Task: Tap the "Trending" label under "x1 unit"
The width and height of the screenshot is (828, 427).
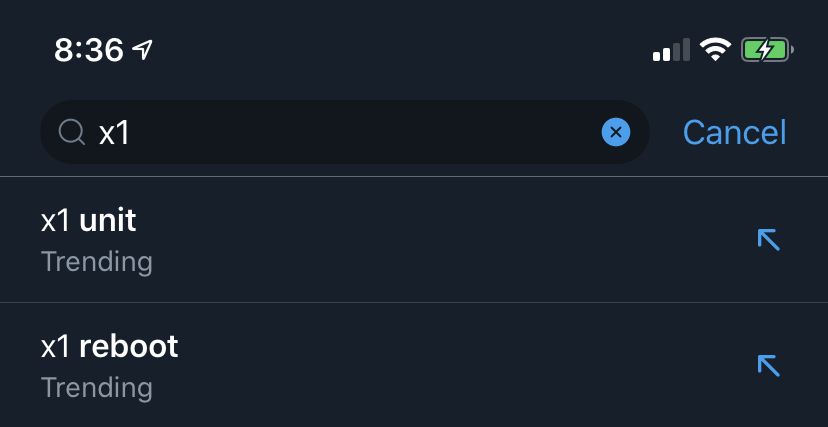Action: (97, 262)
